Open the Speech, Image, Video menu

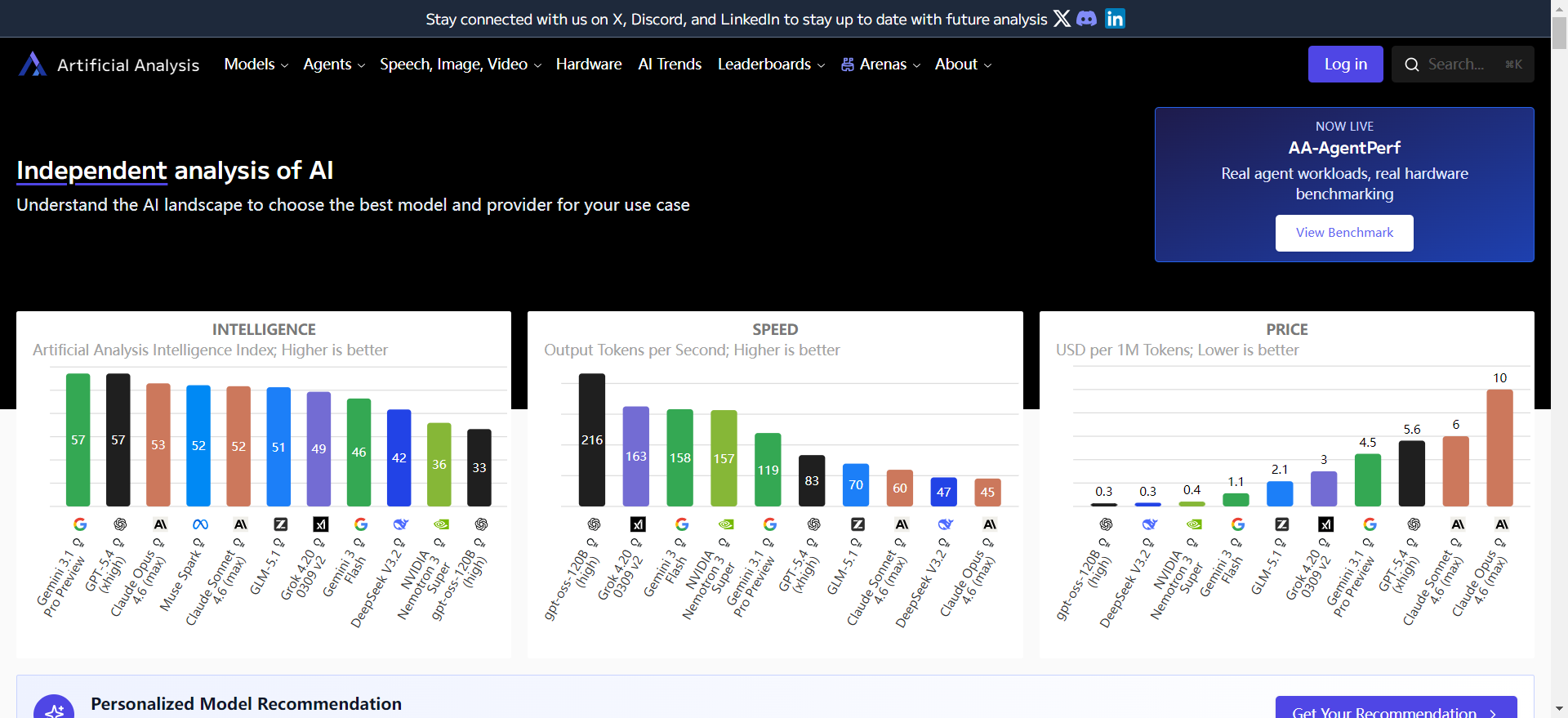click(460, 65)
